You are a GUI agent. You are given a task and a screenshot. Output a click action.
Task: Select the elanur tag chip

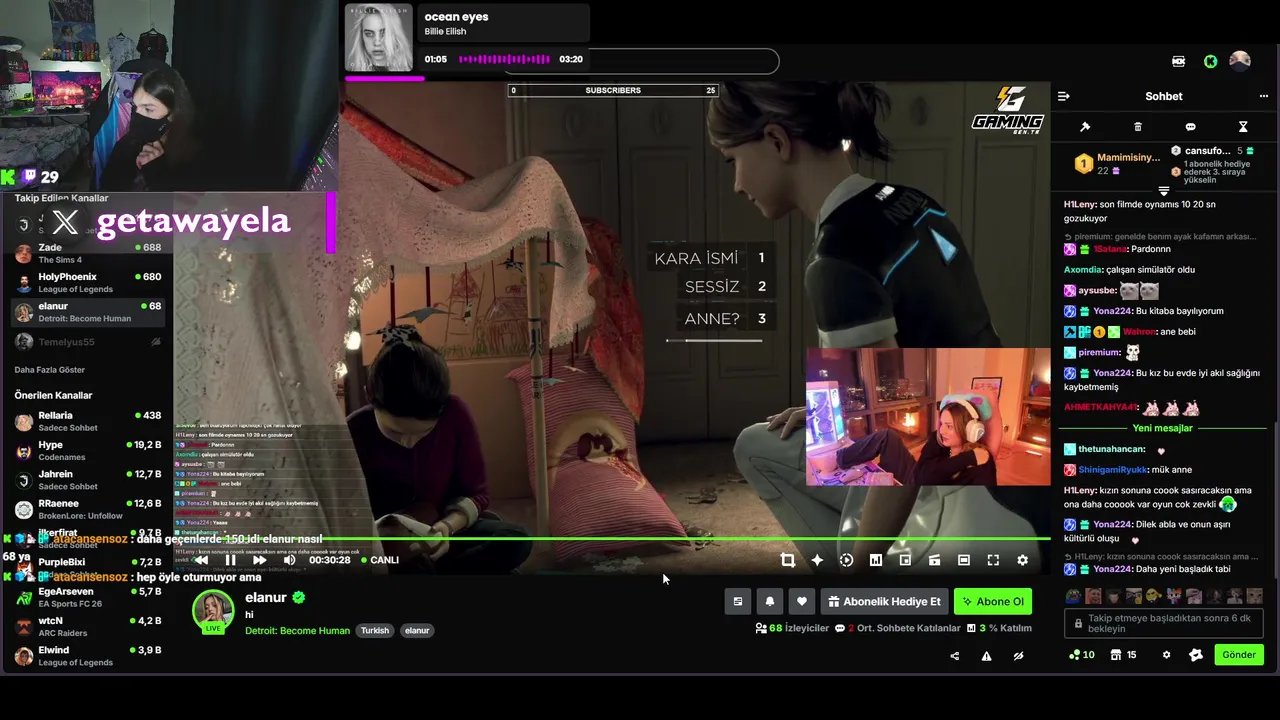[417, 631]
